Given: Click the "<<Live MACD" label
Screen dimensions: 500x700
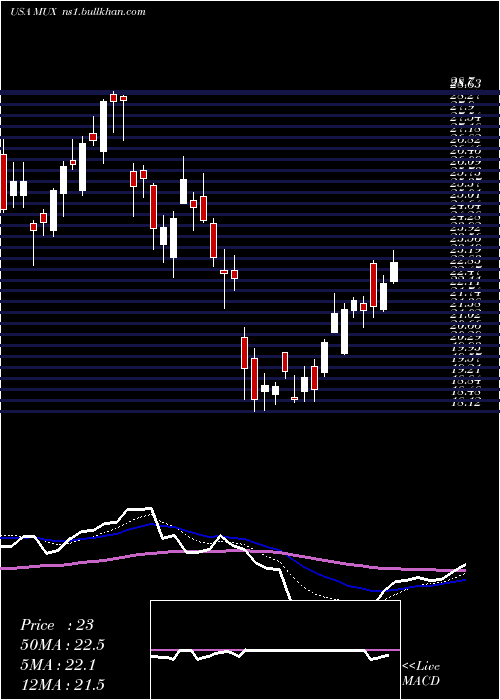Looking at the screenshot, I should [x=421, y=673].
